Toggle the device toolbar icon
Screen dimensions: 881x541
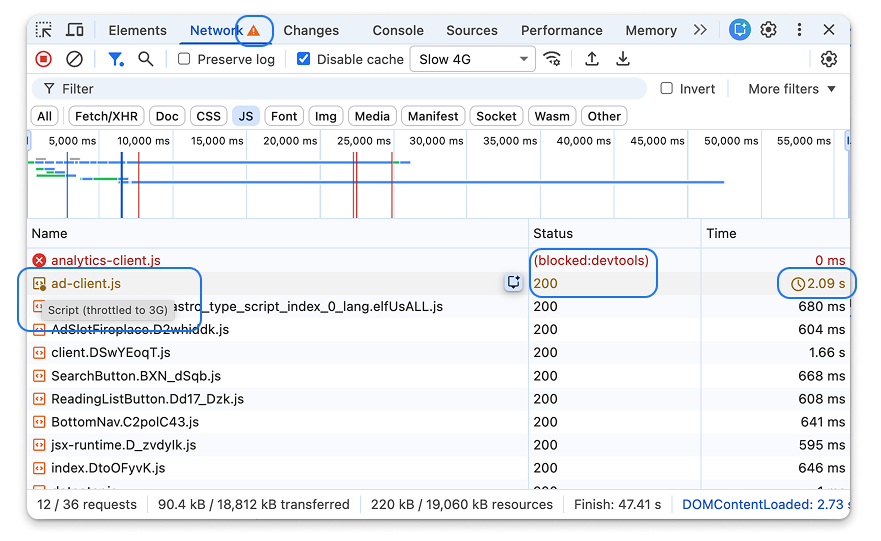75,30
